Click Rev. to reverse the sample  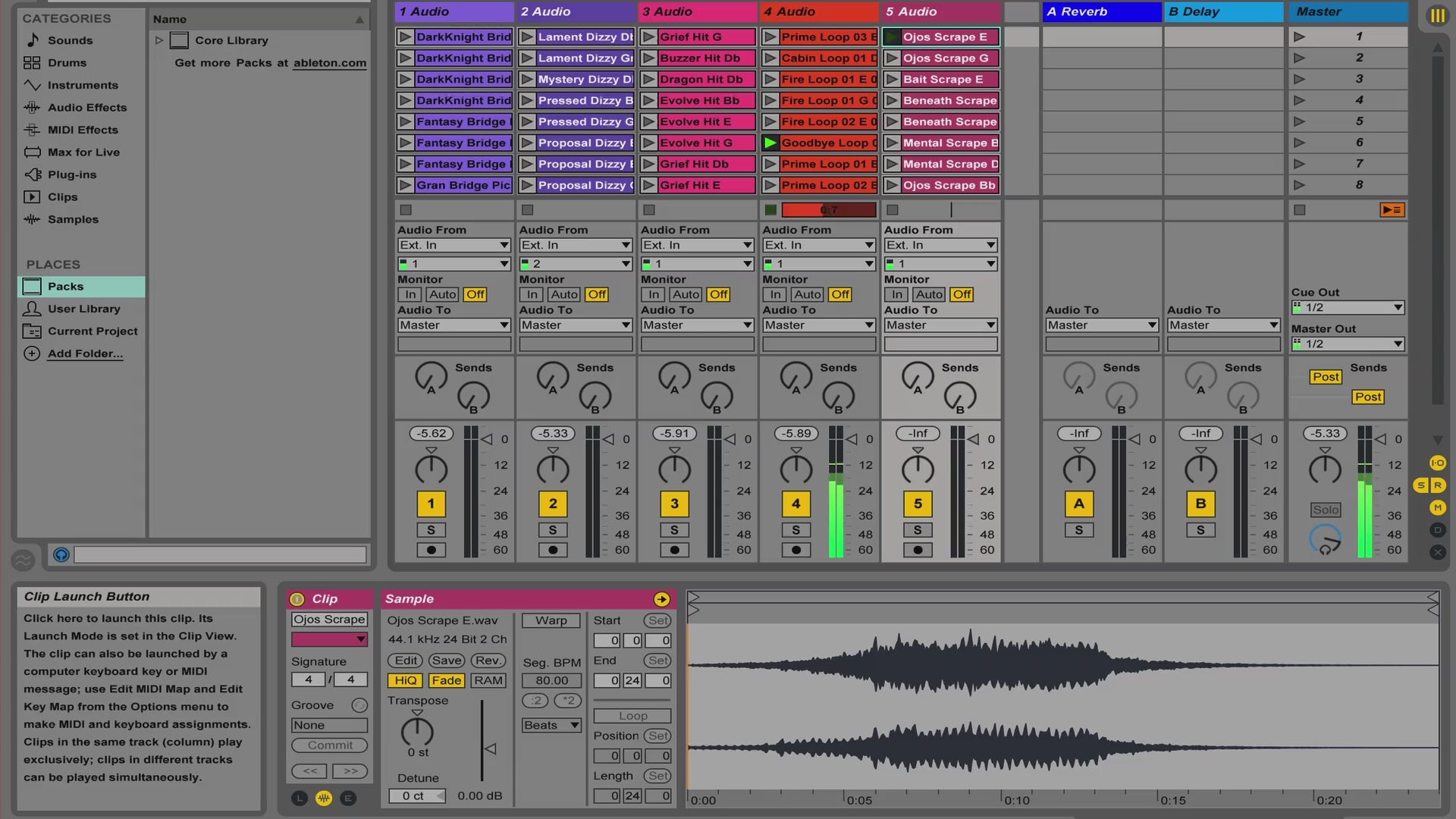click(488, 661)
